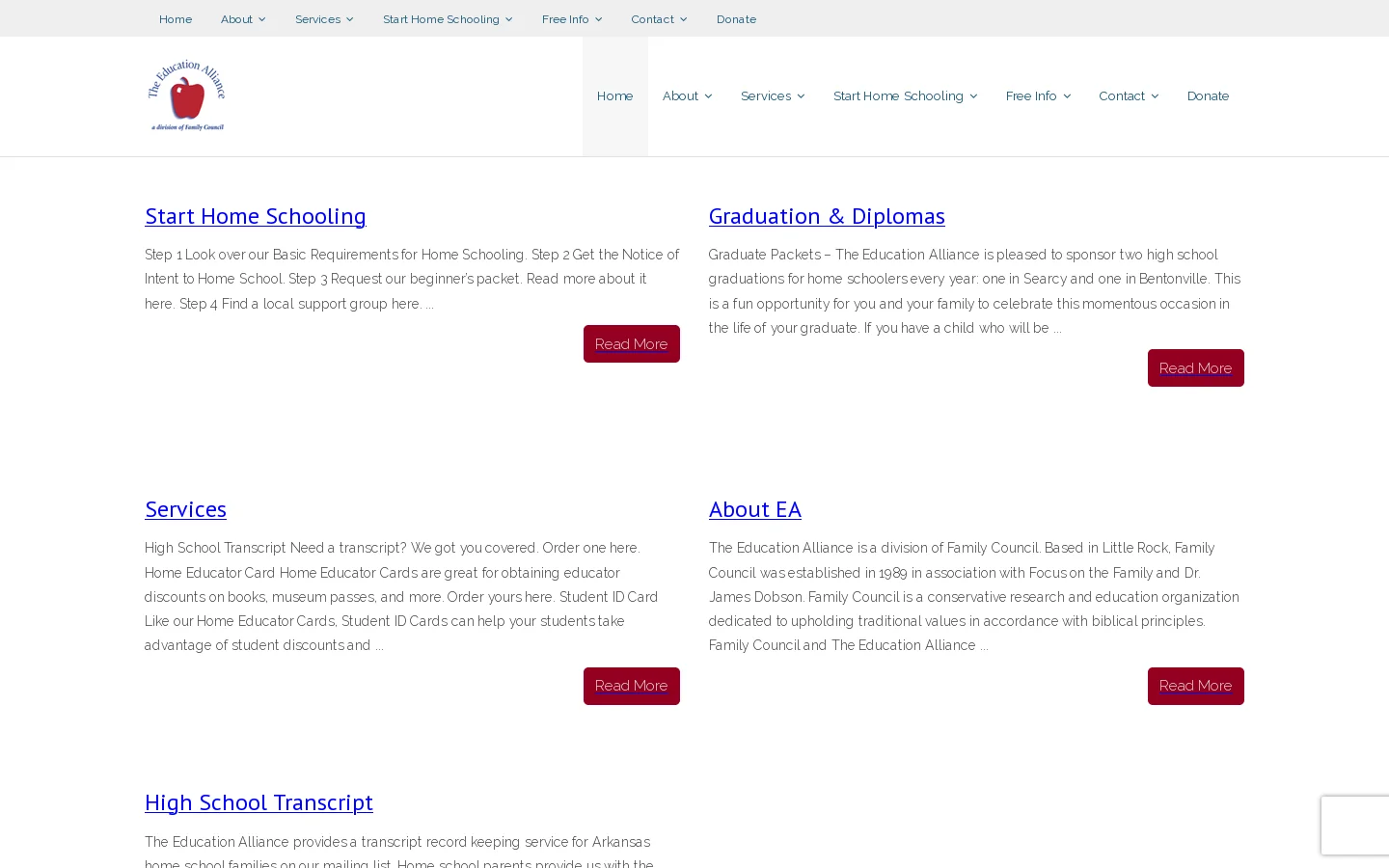Expand Start Home Schooling chevron in top bar
The height and width of the screenshot is (868, 1389).
point(508,19)
